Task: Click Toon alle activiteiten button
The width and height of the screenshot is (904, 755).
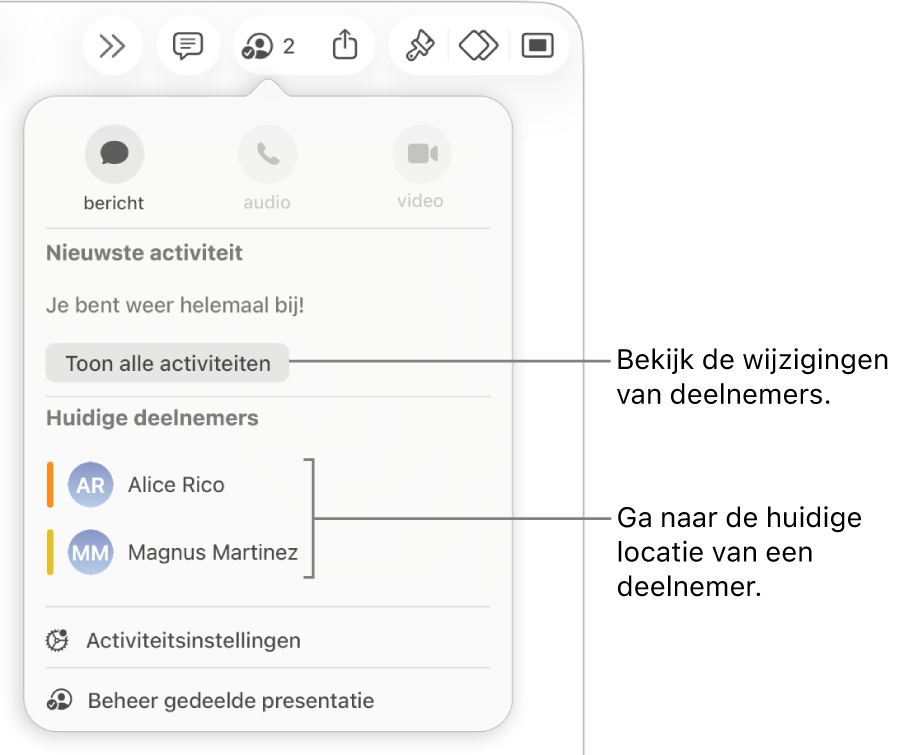Action: pos(167,363)
